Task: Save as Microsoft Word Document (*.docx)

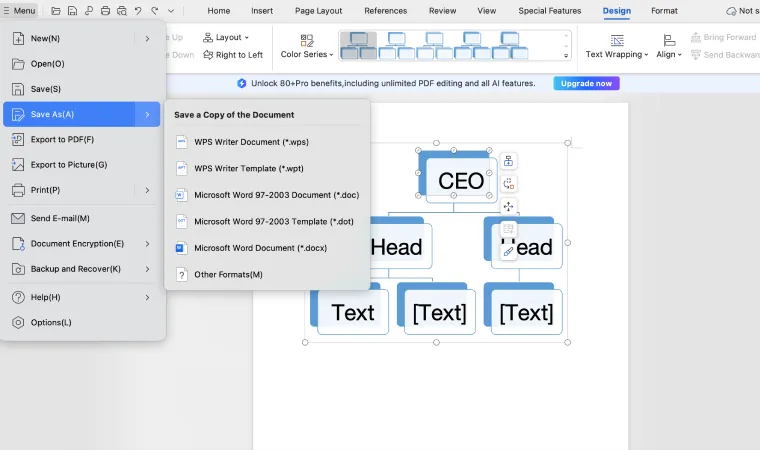Action: 267,248
